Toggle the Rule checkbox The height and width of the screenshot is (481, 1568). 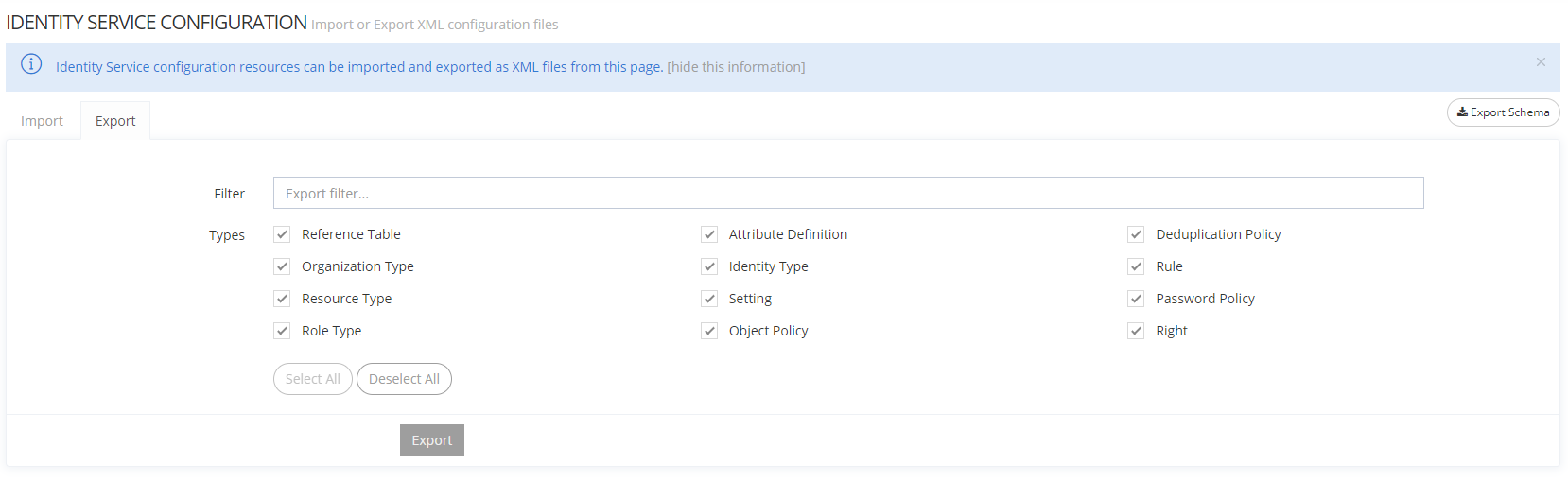[1136, 266]
